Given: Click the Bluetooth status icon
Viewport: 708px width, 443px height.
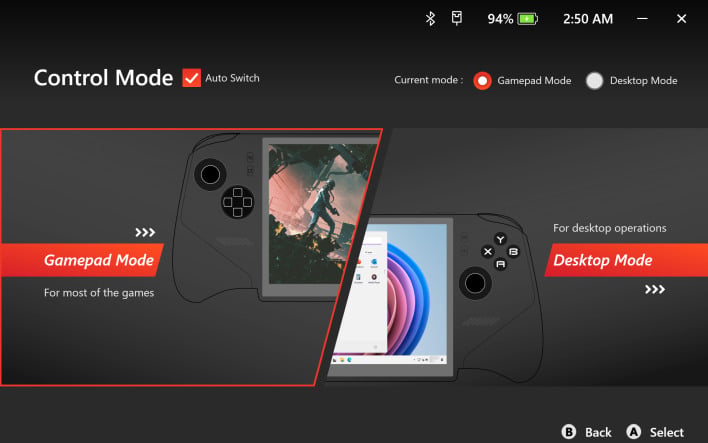Looking at the screenshot, I should (x=430, y=19).
